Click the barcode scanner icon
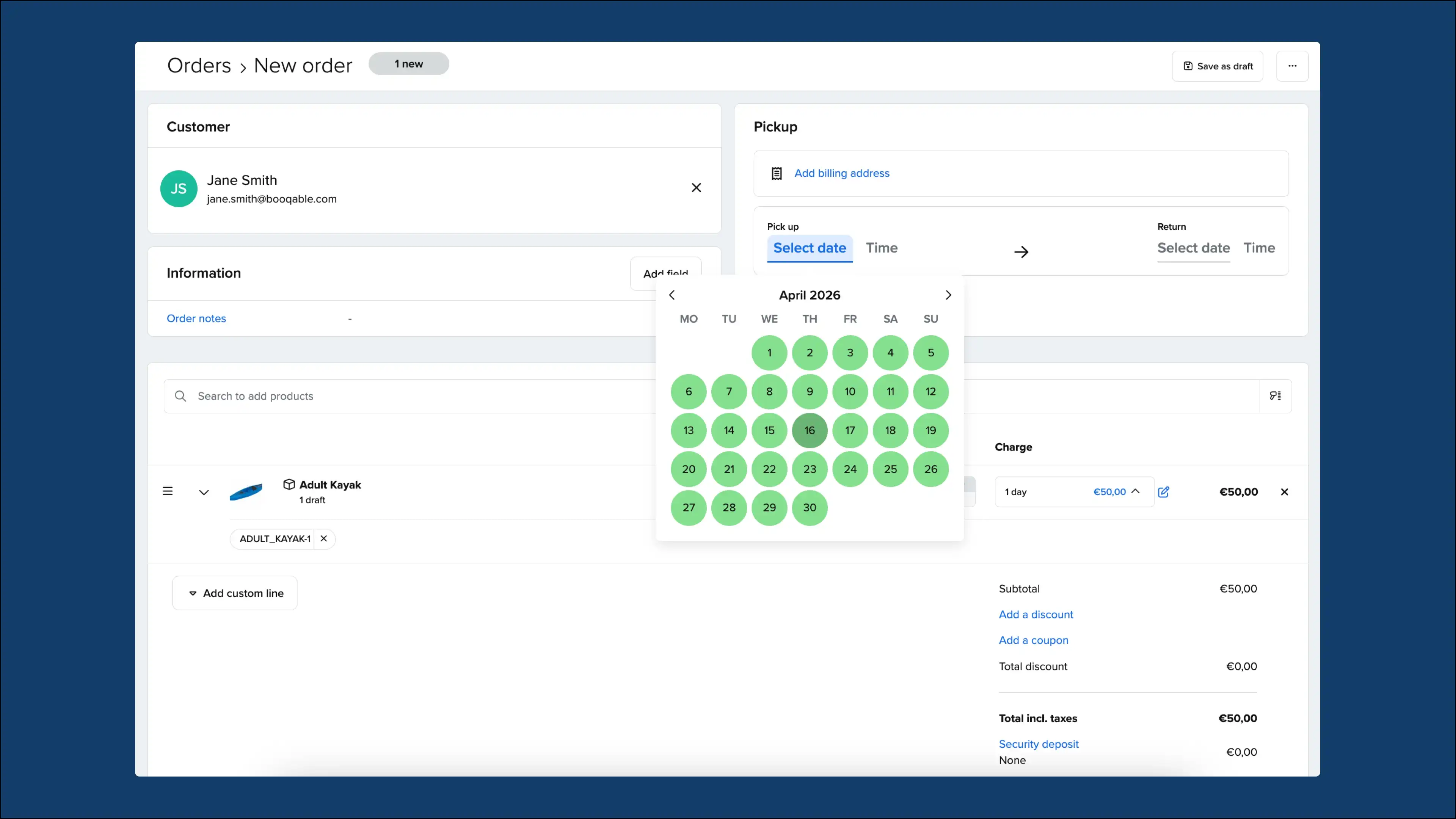The image size is (1456, 819). pyautogui.click(x=1276, y=395)
